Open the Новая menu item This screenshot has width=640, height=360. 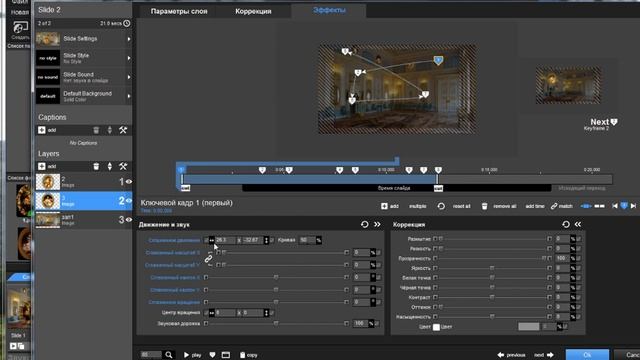(x=20, y=12)
